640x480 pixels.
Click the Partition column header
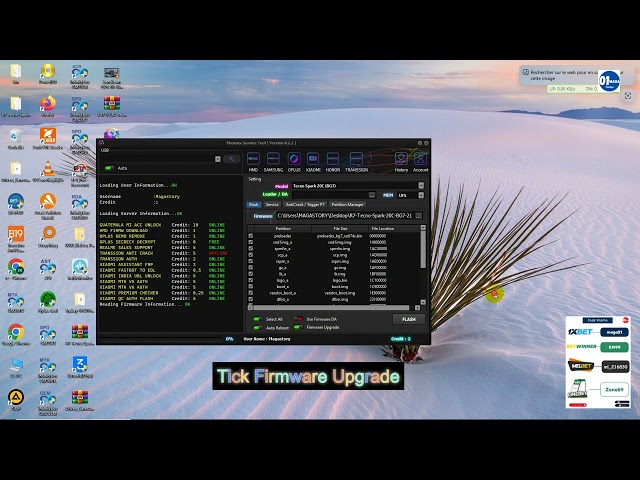coord(283,228)
